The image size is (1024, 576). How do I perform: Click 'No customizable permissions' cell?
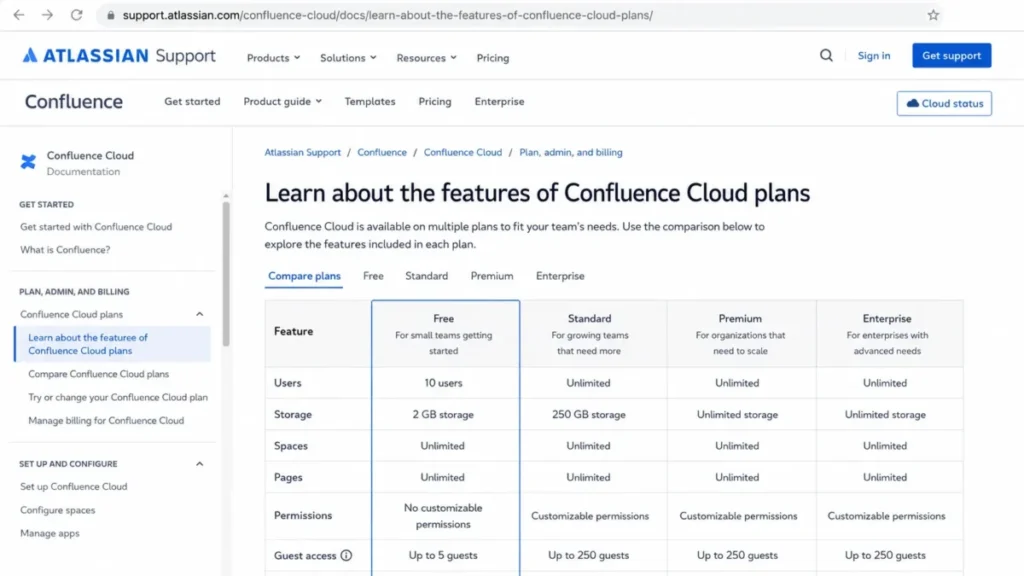pyautogui.click(x=443, y=516)
